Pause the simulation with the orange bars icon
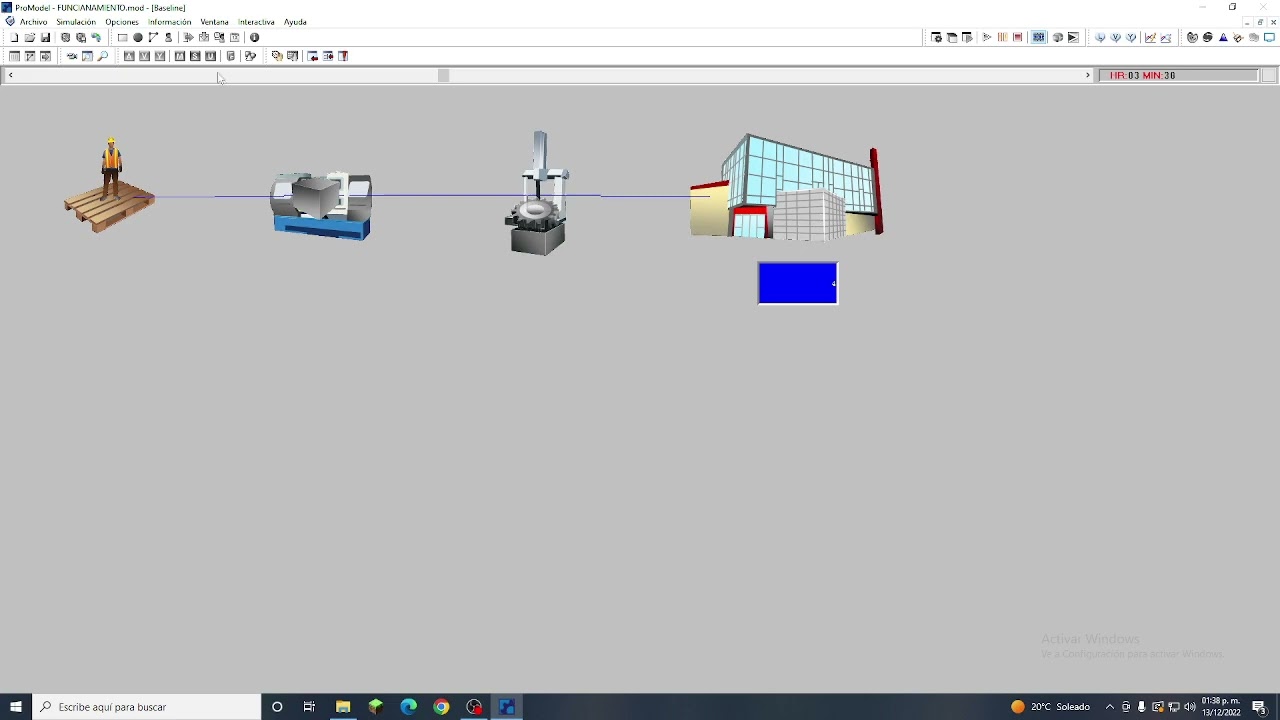 (x=1002, y=38)
